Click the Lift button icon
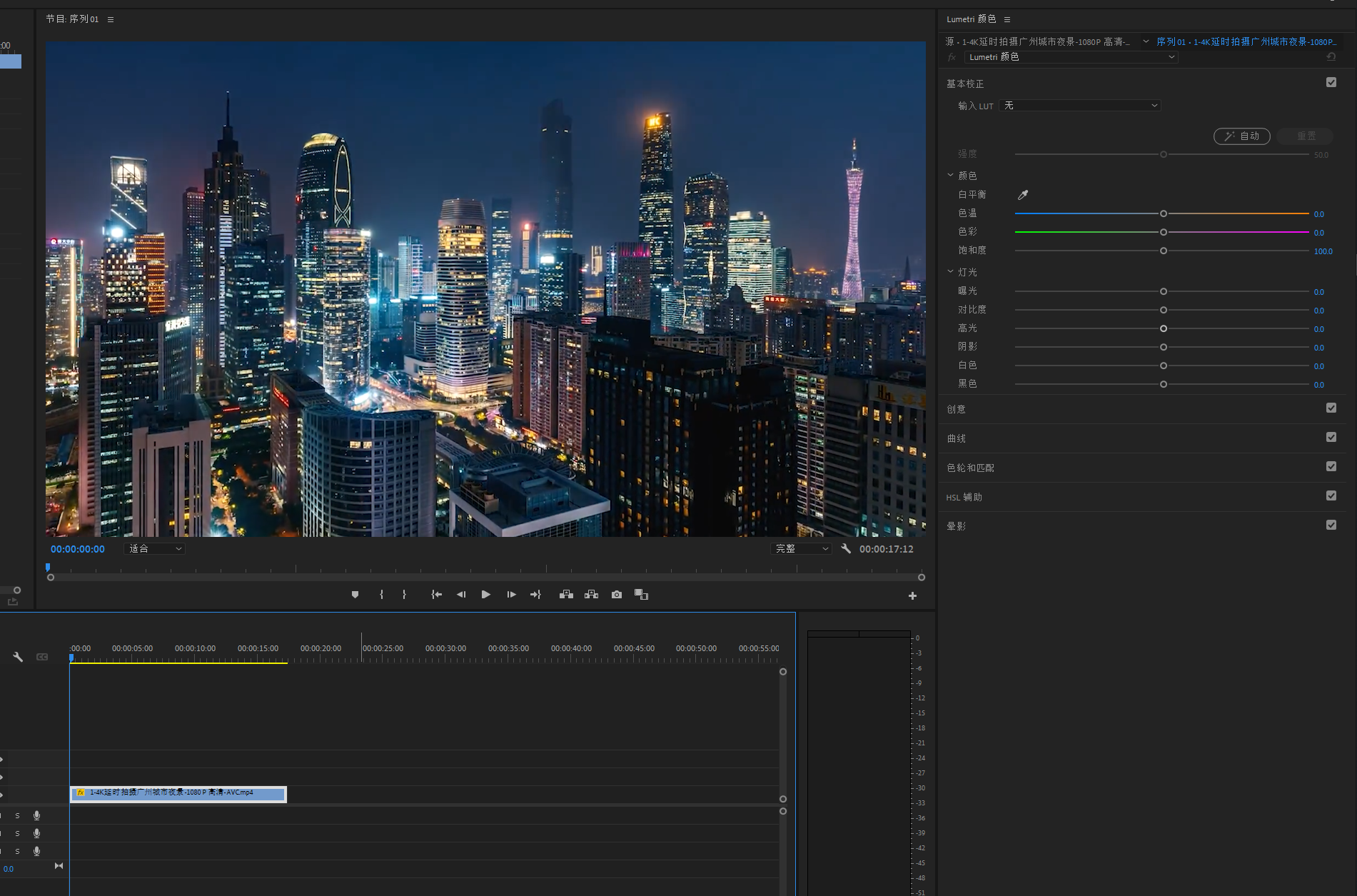 (x=566, y=595)
